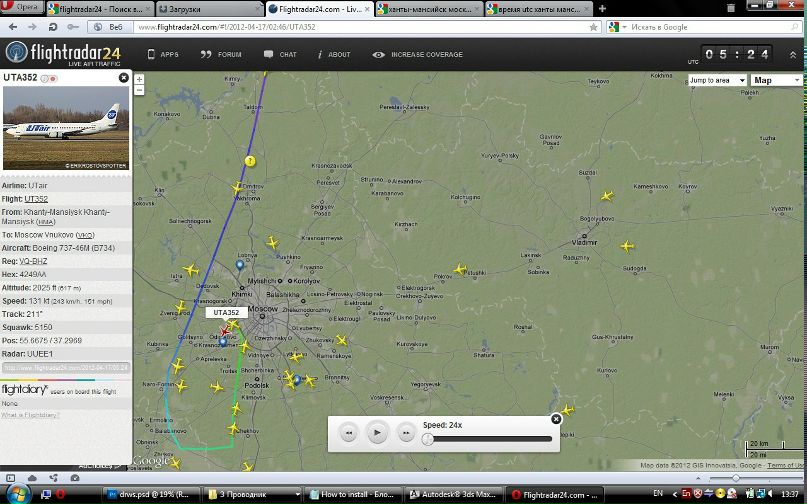Open the APPS menu item

(163, 54)
